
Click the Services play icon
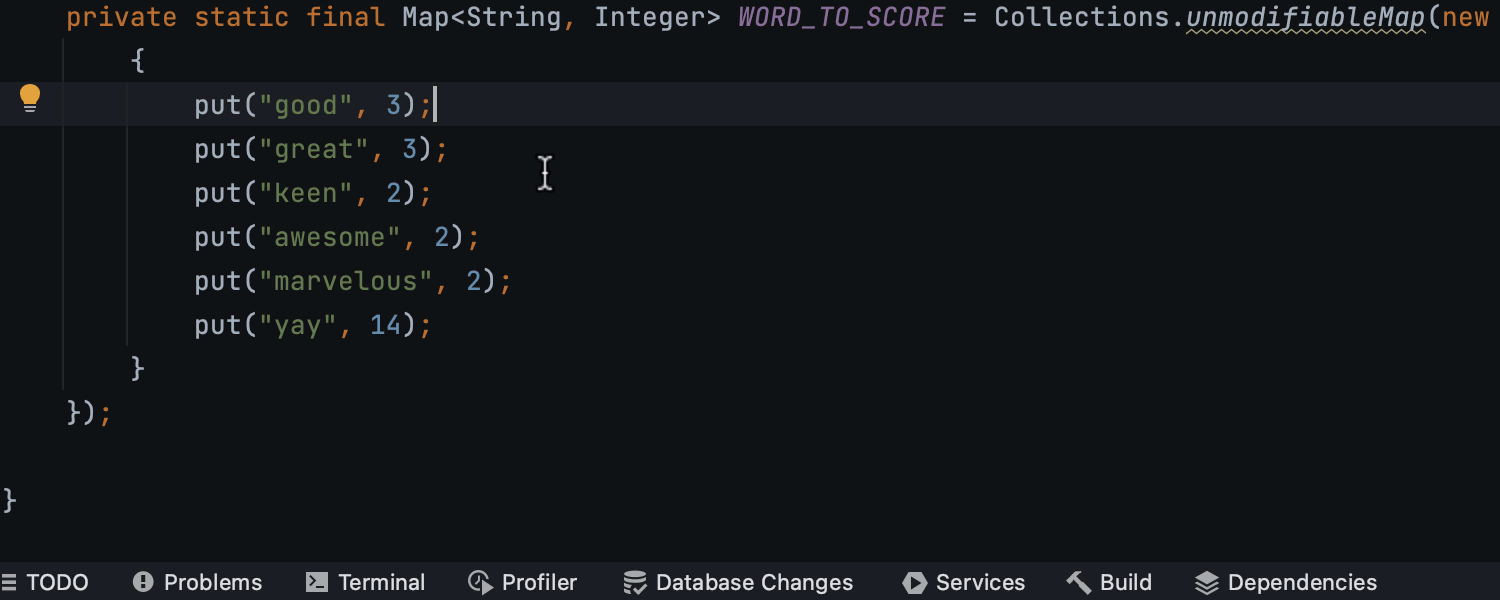tap(914, 582)
